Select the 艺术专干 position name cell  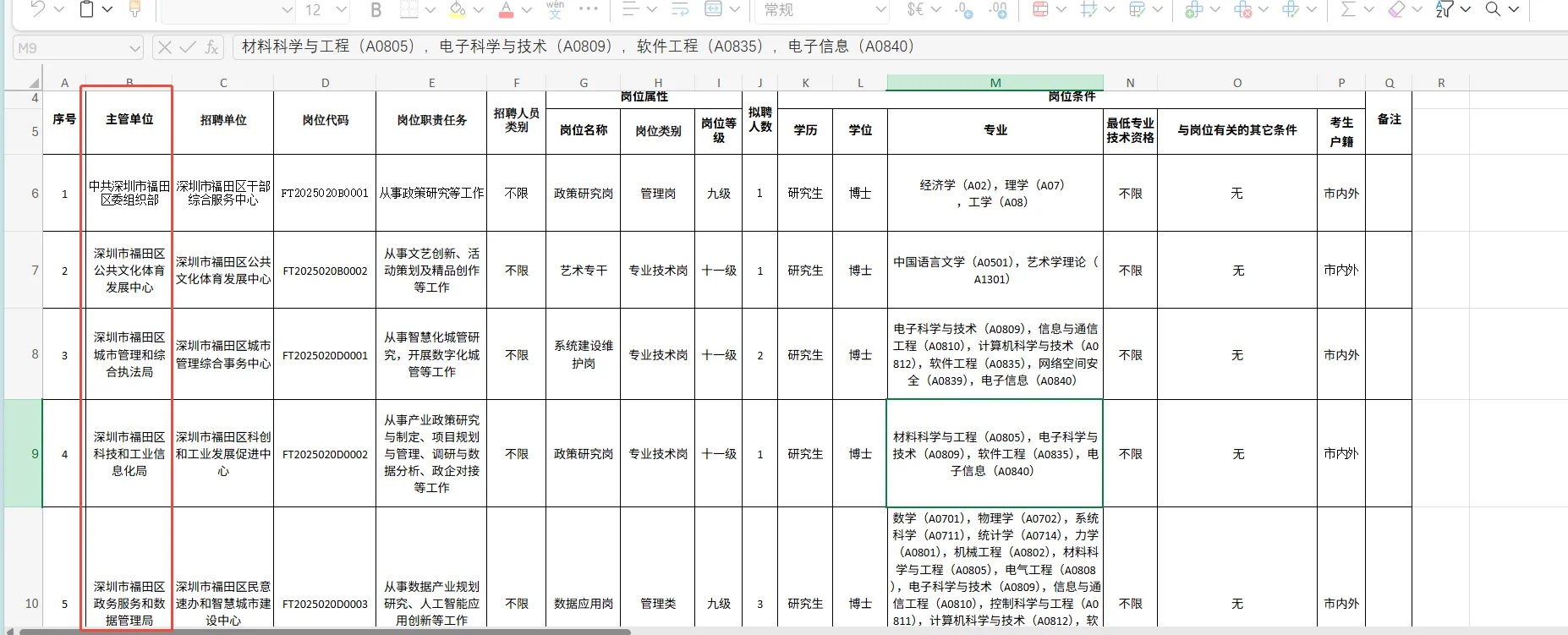coord(584,271)
